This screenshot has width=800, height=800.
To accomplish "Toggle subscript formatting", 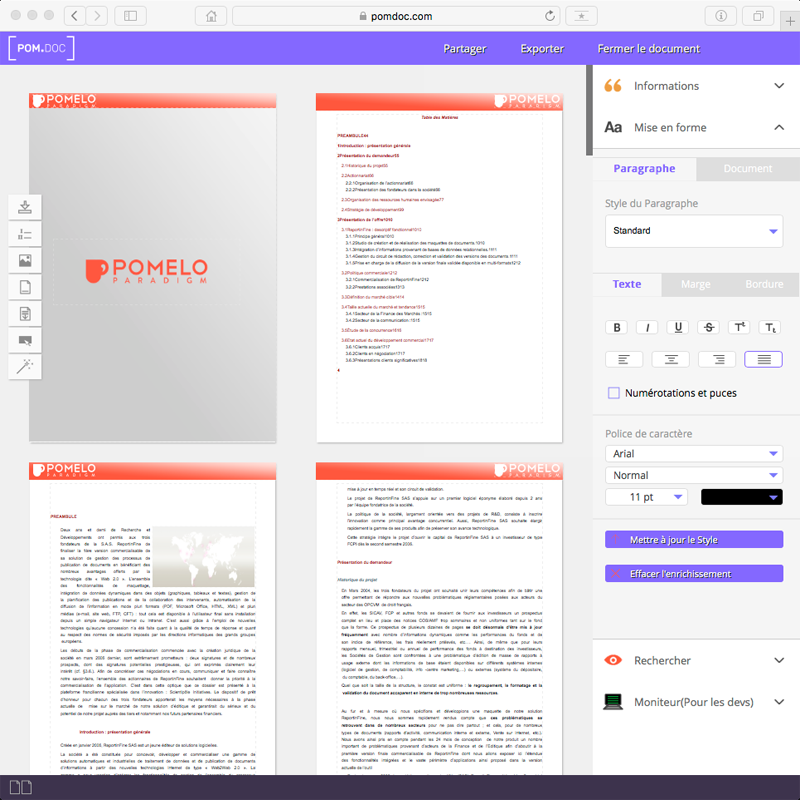I will 770,328.
